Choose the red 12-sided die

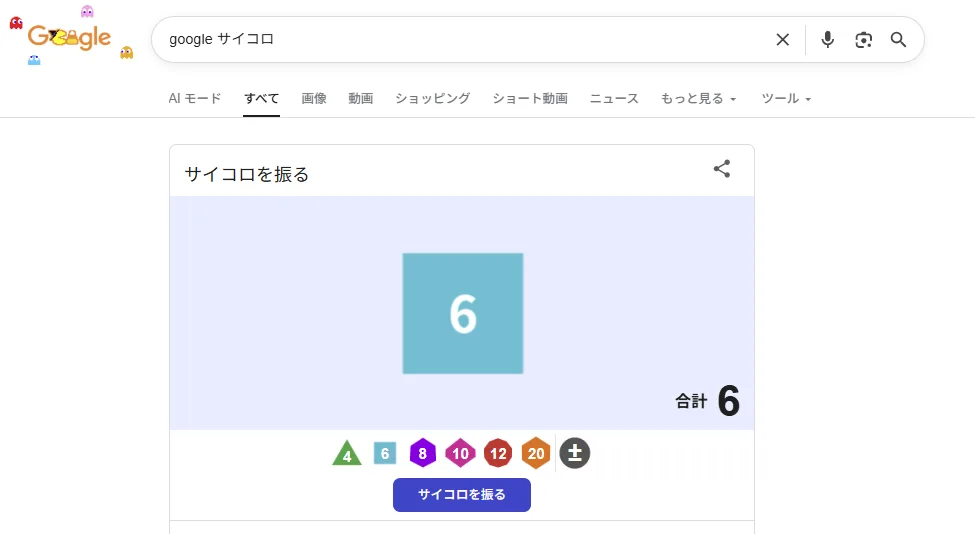pyautogui.click(x=498, y=453)
